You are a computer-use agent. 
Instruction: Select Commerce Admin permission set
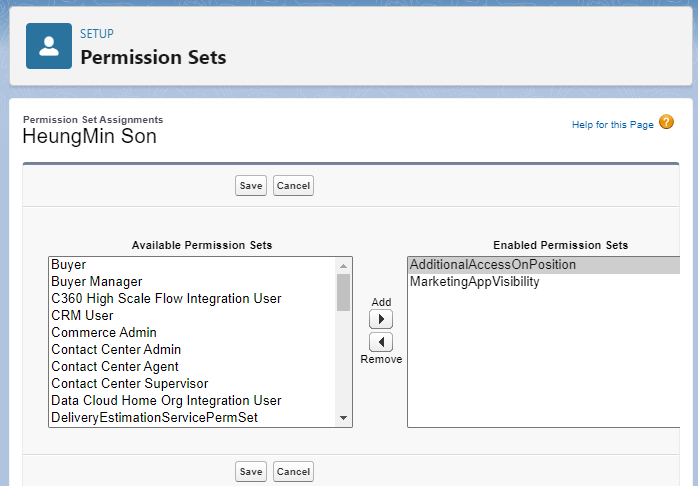[x=104, y=333]
